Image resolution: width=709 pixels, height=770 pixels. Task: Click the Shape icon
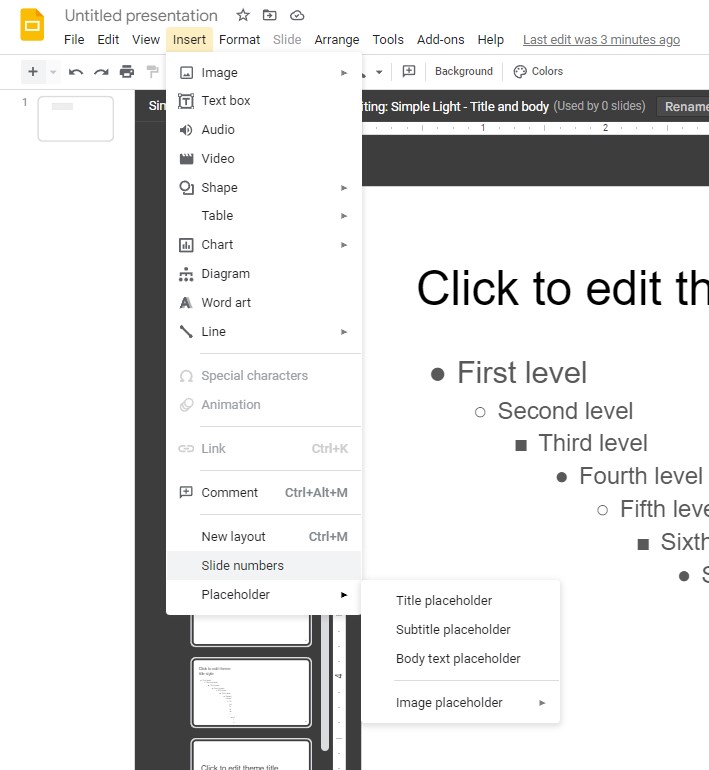tap(186, 188)
